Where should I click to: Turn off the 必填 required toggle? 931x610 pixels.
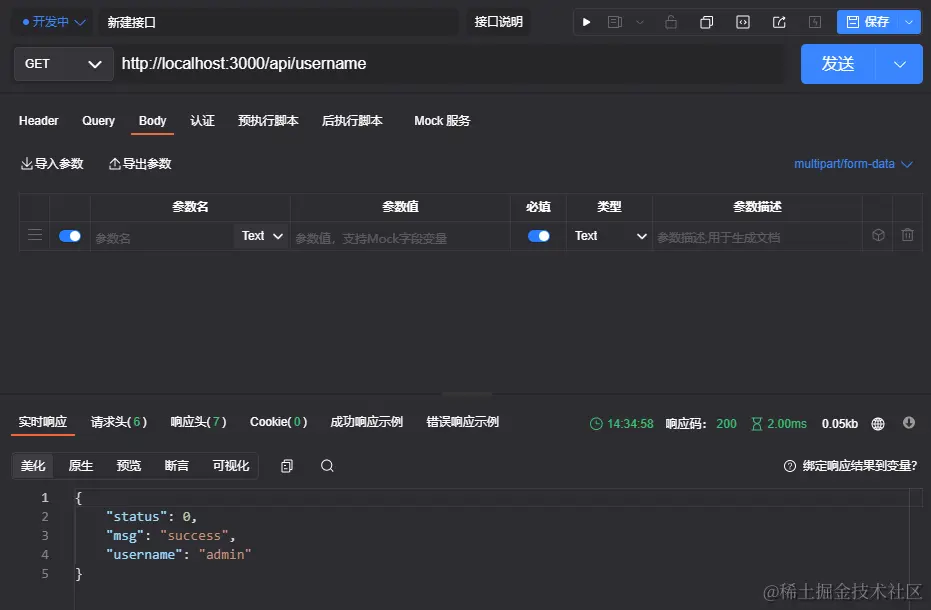point(538,235)
